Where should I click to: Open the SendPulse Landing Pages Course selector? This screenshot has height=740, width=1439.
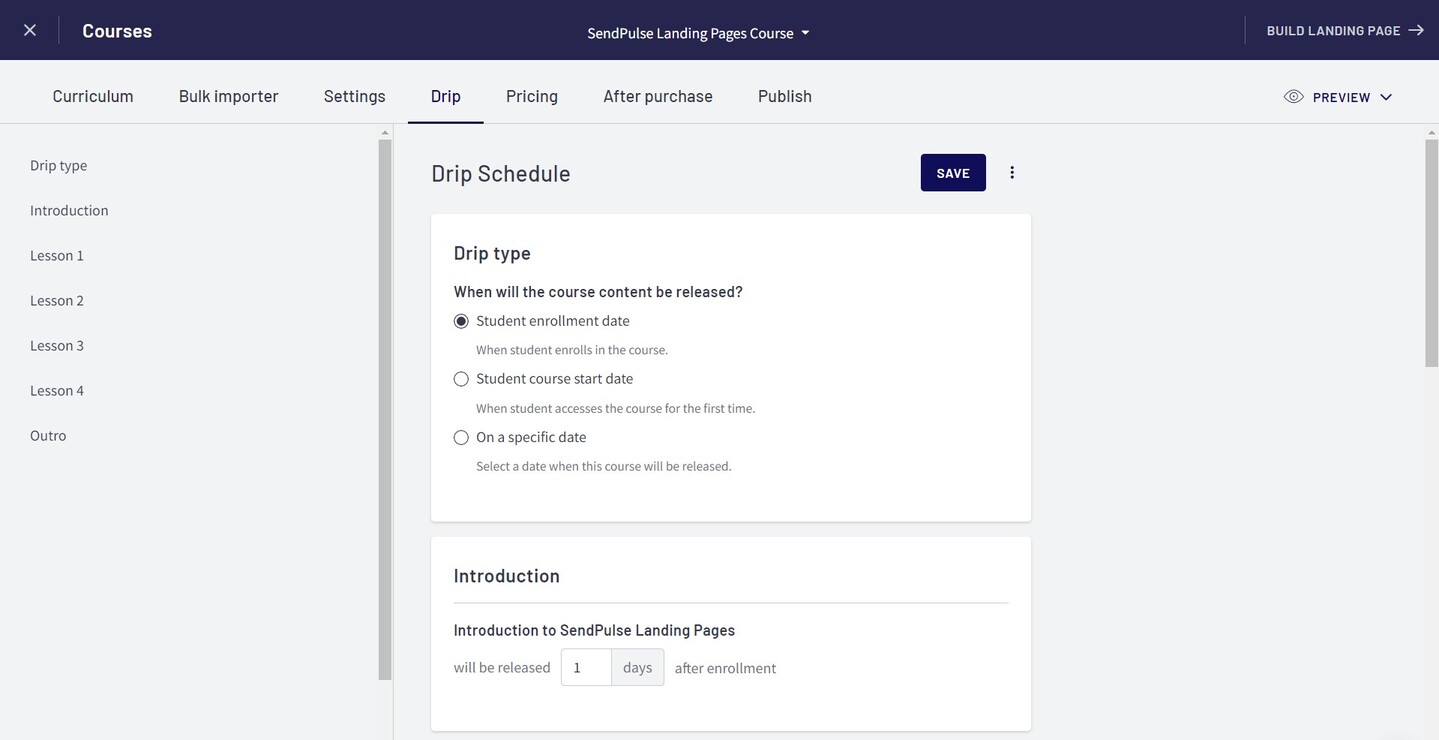(x=698, y=33)
